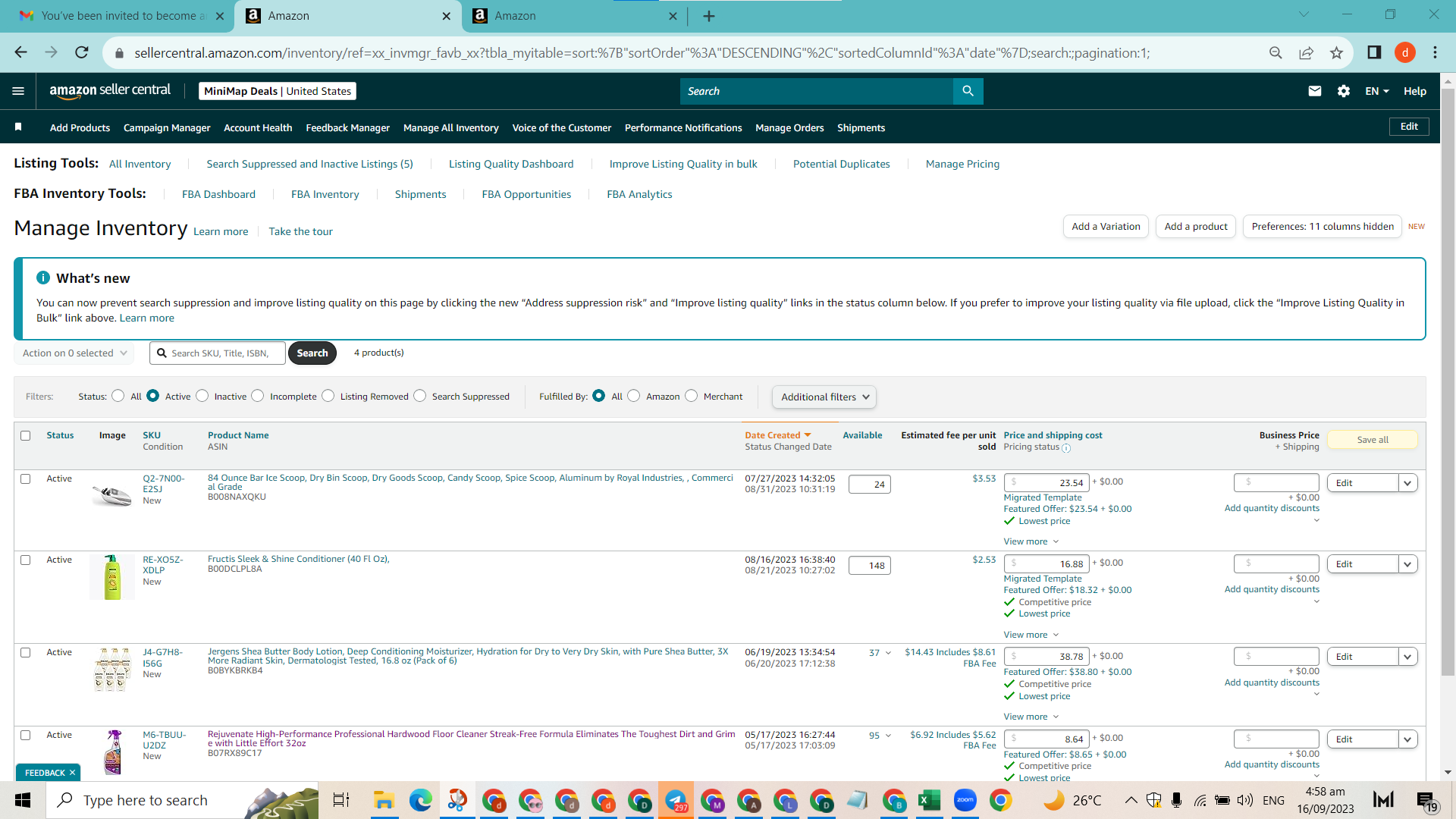The image size is (1456, 819).
Task: Click the Add a product button
Action: [1196, 226]
